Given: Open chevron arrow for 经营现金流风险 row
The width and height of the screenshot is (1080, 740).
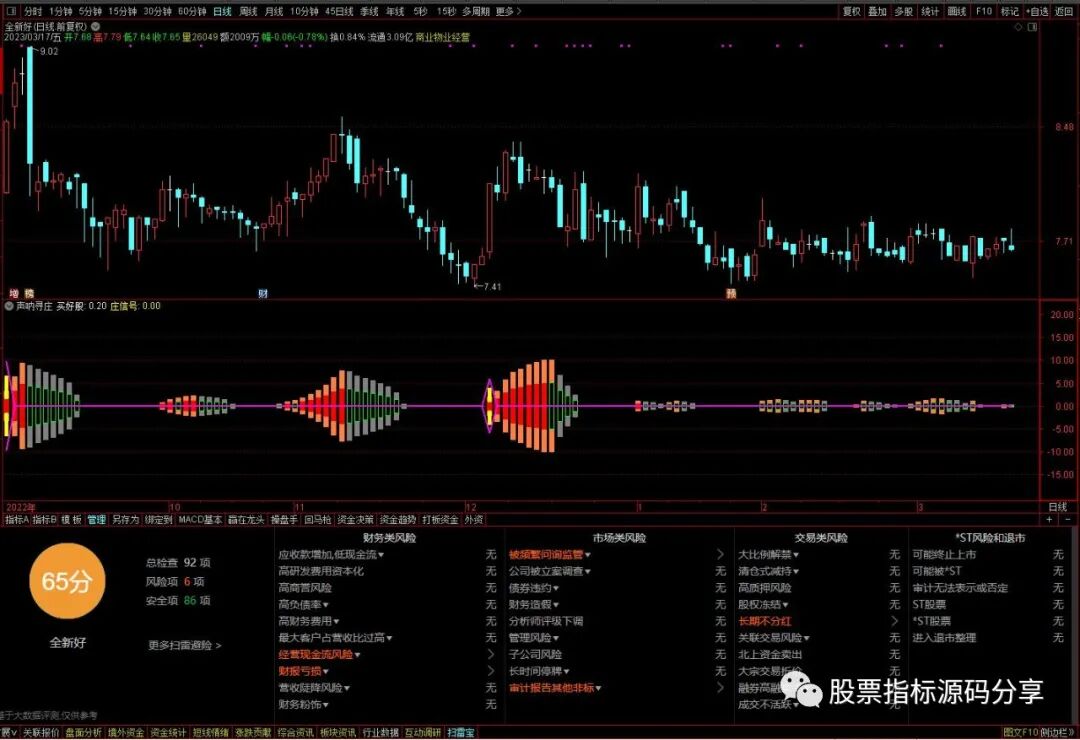Looking at the screenshot, I should click(x=491, y=655).
